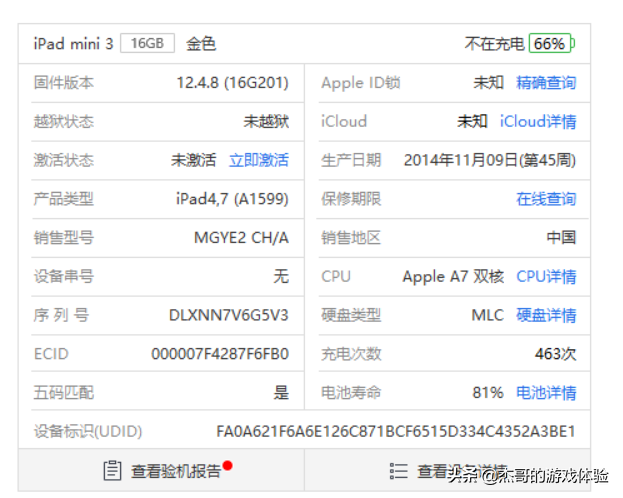
Task: Click the 保修期限 label
Action: coord(351,199)
